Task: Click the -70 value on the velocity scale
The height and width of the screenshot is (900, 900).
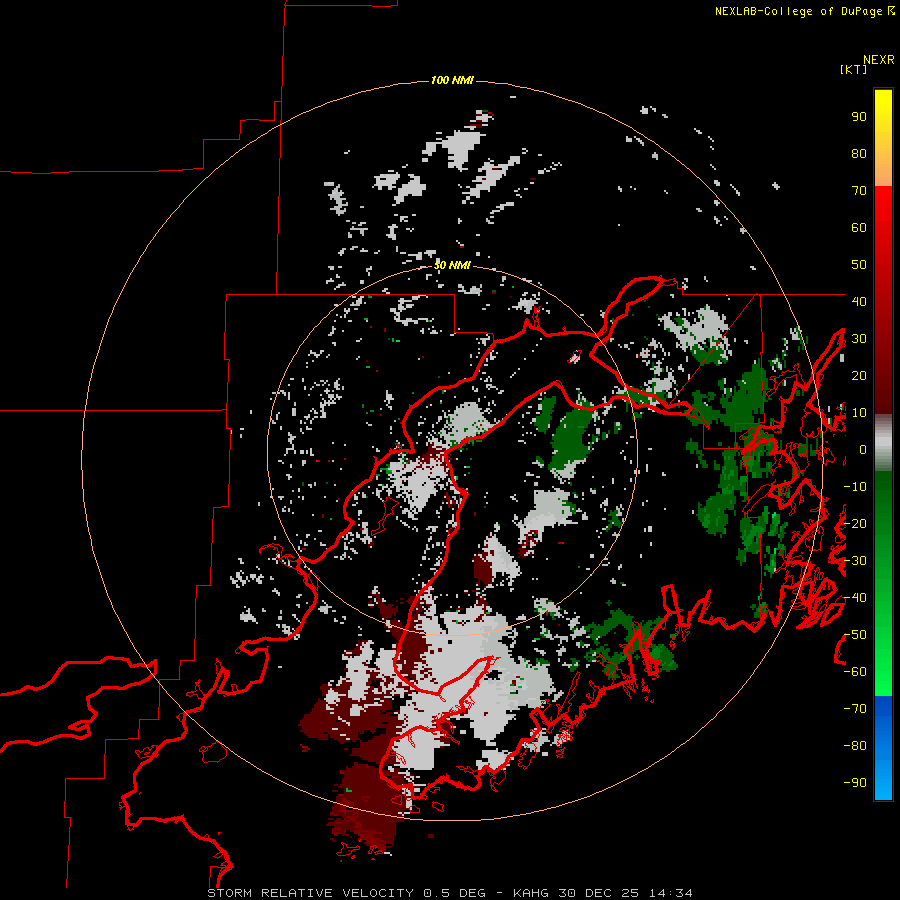Action: coord(855,709)
